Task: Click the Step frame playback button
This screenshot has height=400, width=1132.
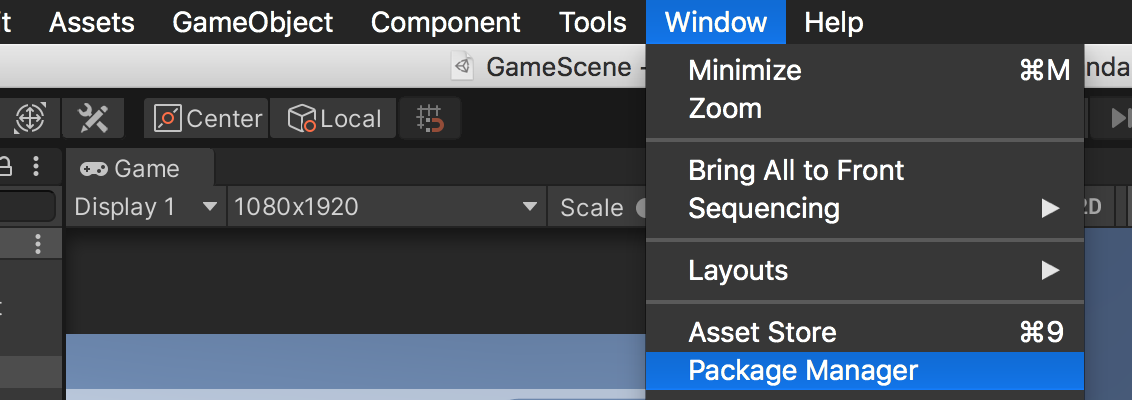Action: tap(1120, 118)
